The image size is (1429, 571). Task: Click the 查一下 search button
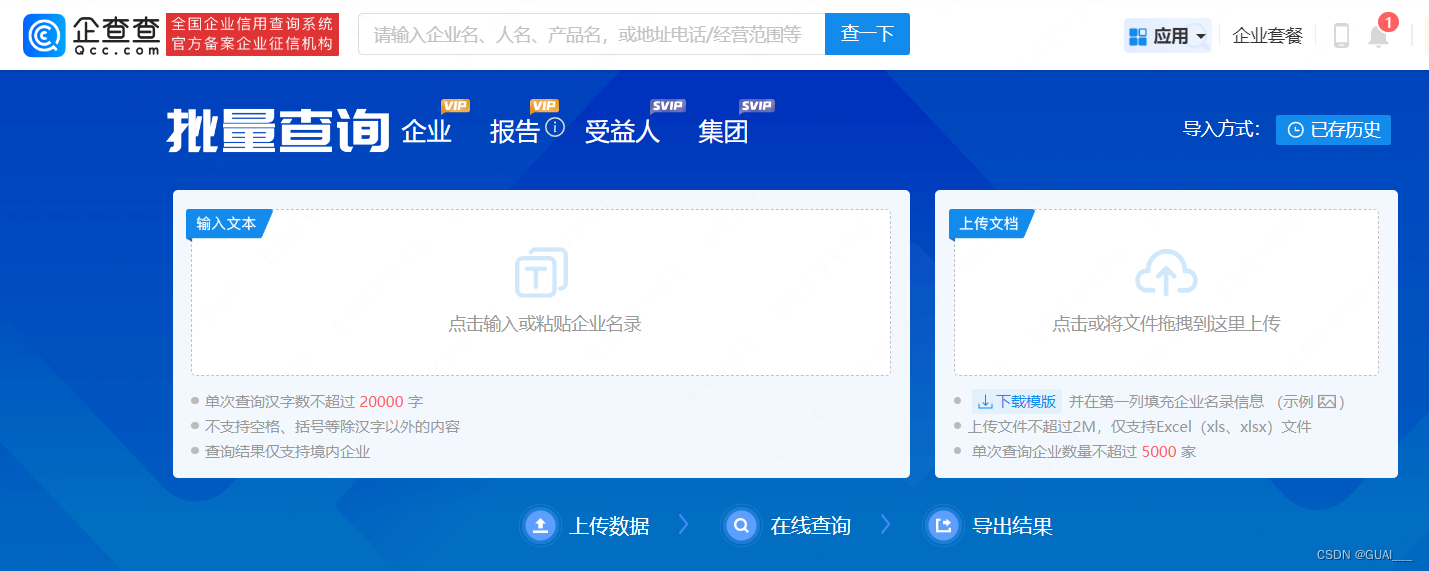tap(867, 34)
